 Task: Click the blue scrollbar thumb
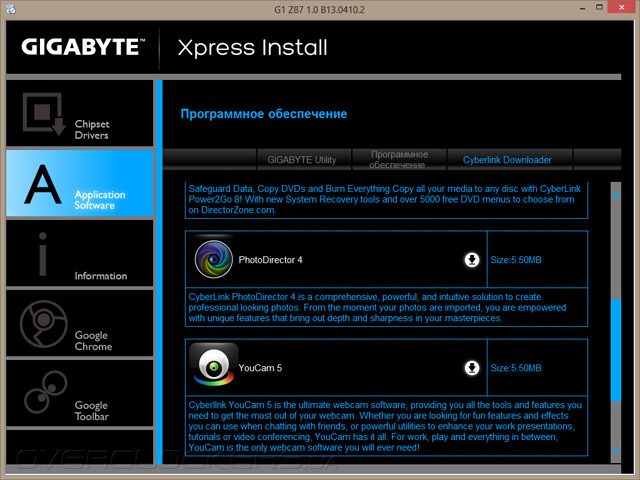click(616, 350)
